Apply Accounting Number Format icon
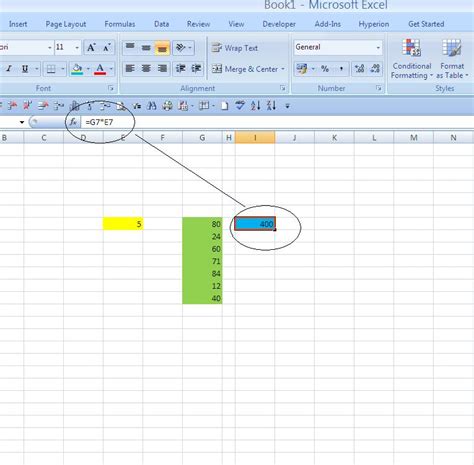 302,69
